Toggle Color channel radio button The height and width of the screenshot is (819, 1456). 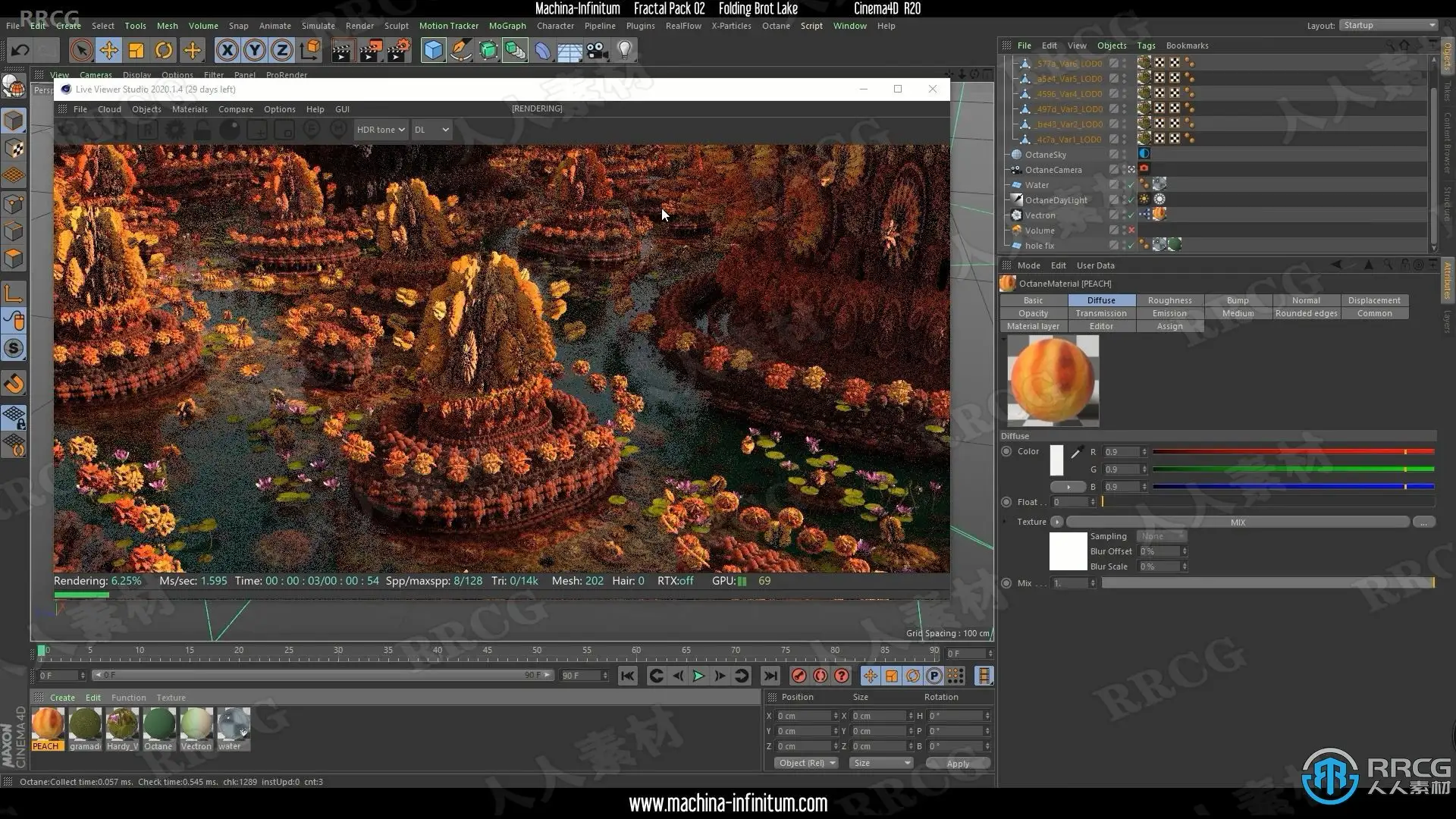[1006, 451]
